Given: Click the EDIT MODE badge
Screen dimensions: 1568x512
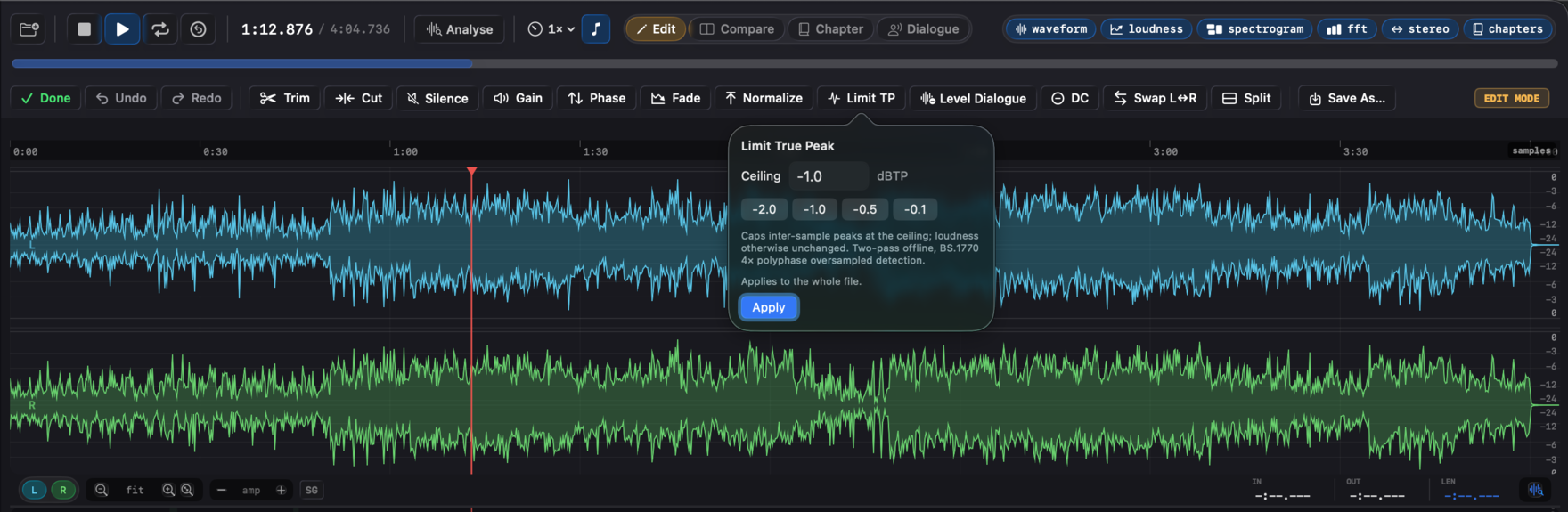Looking at the screenshot, I should pyautogui.click(x=1512, y=98).
